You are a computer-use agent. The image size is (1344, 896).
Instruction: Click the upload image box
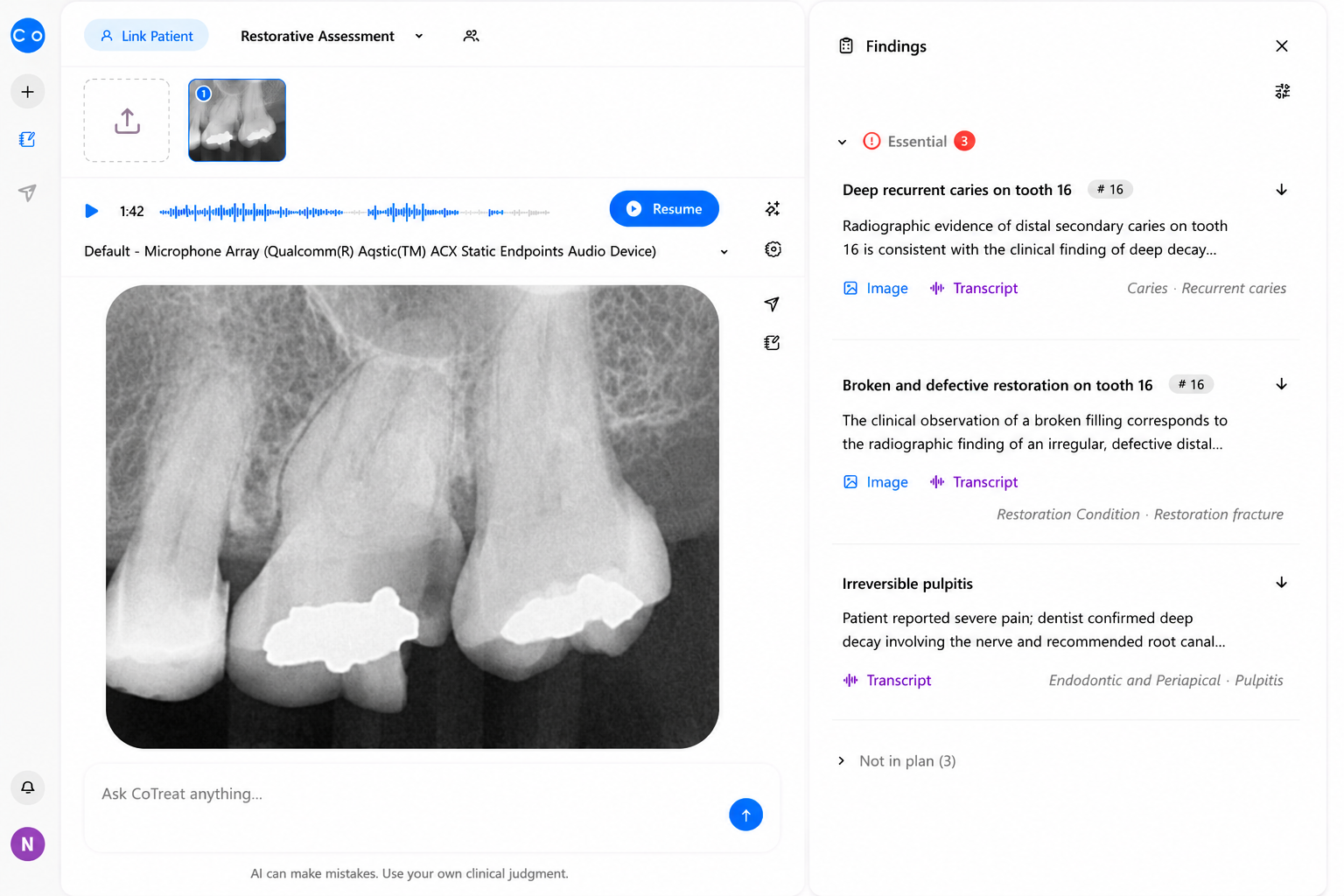tap(127, 121)
